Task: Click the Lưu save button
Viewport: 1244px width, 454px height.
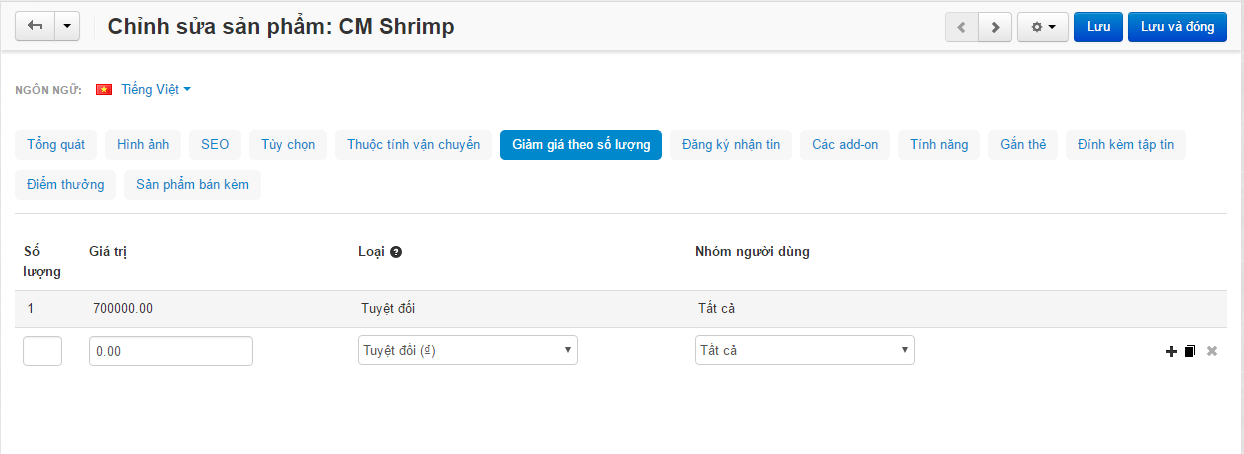Action: tap(1099, 27)
